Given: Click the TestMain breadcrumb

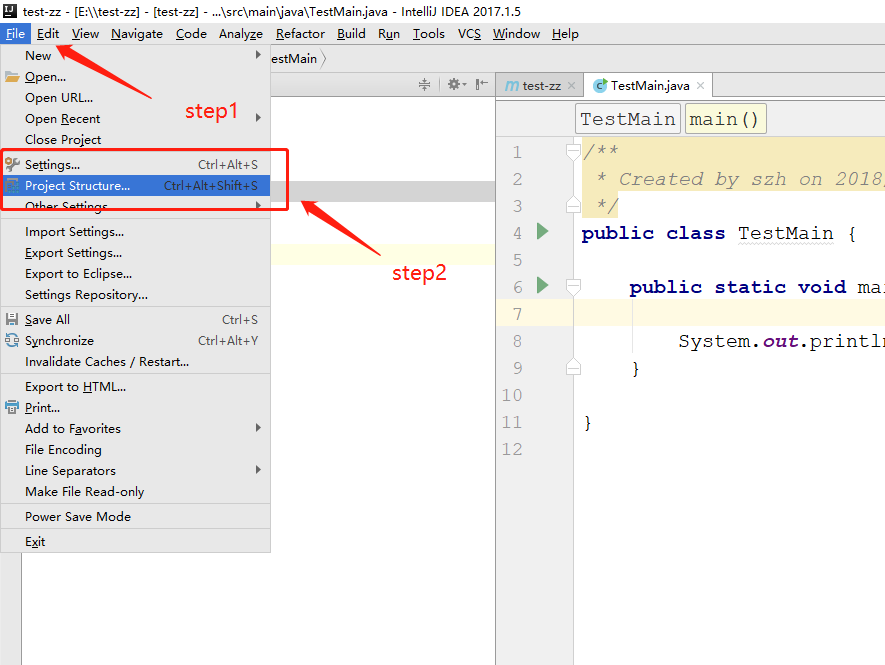Looking at the screenshot, I should [628, 119].
